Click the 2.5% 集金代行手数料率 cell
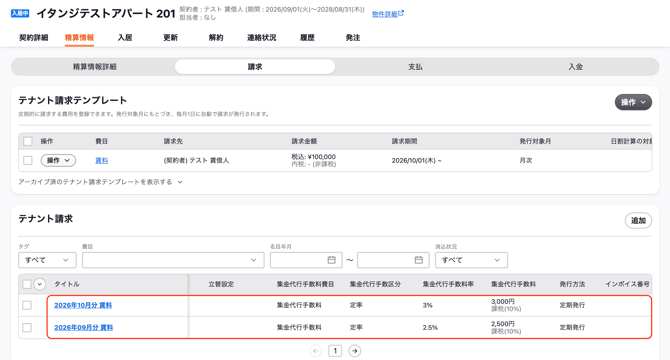The image size is (670, 360). click(430, 328)
